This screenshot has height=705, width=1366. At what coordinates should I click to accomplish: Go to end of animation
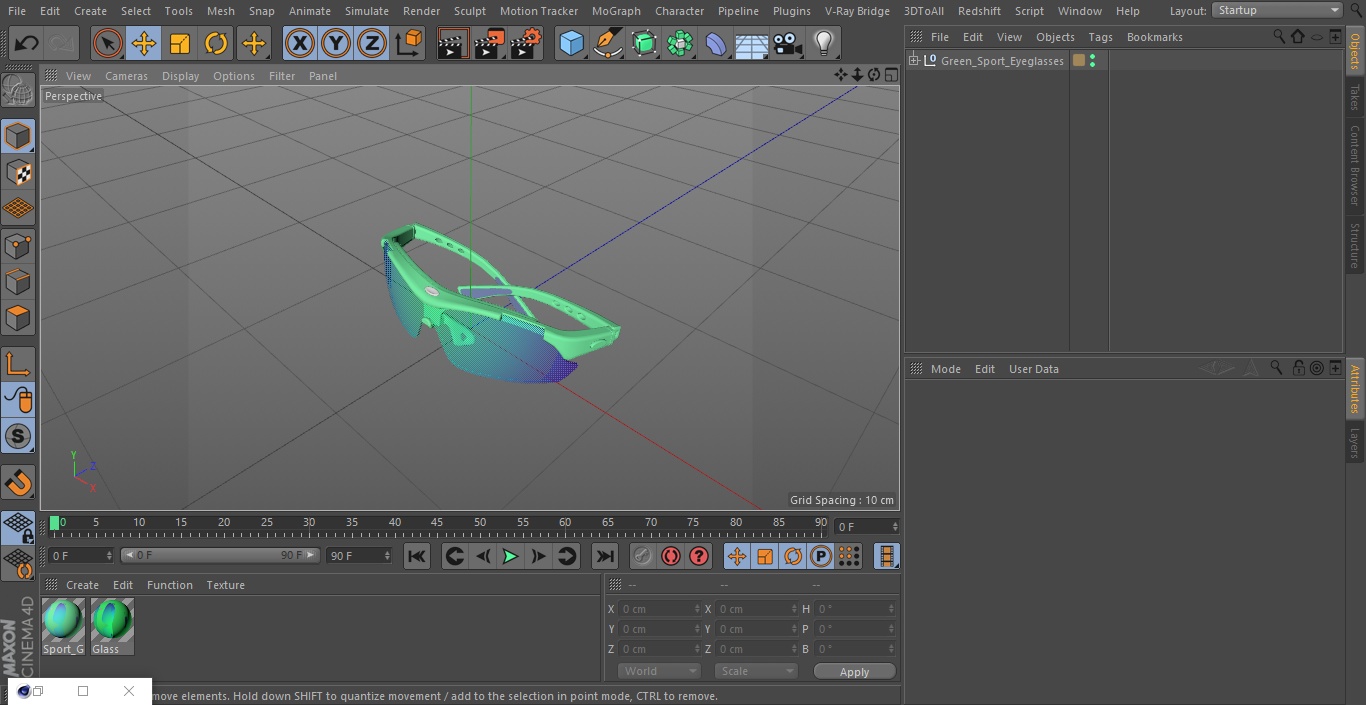coord(605,556)
